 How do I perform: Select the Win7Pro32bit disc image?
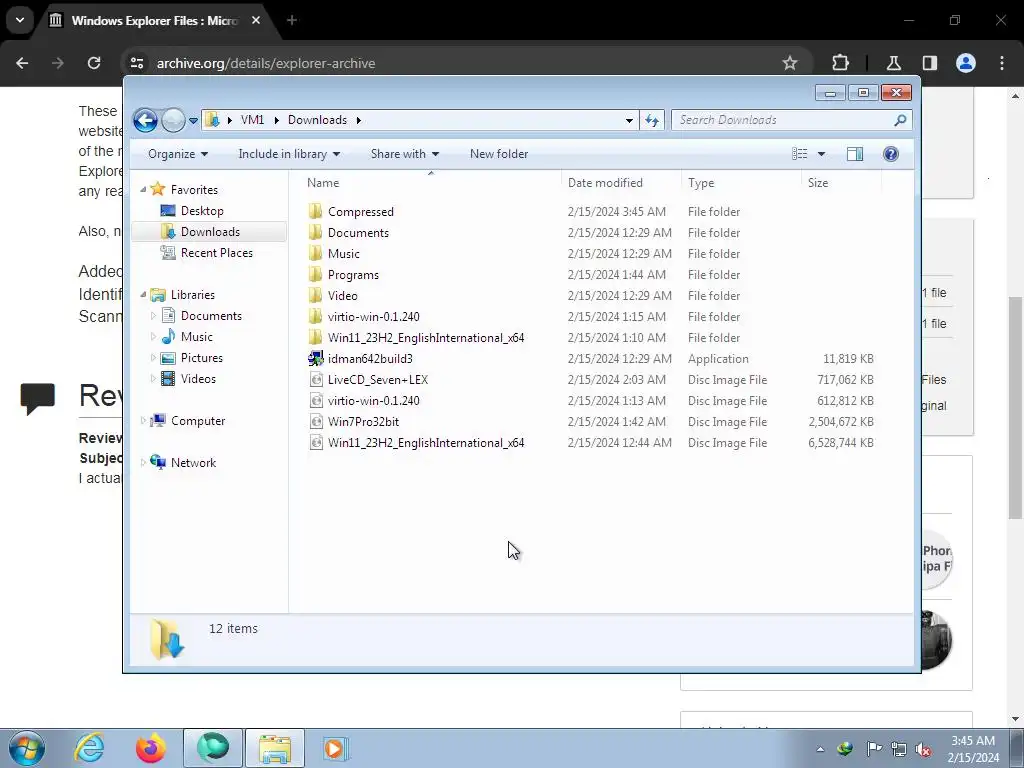click(x=363, y=422)
